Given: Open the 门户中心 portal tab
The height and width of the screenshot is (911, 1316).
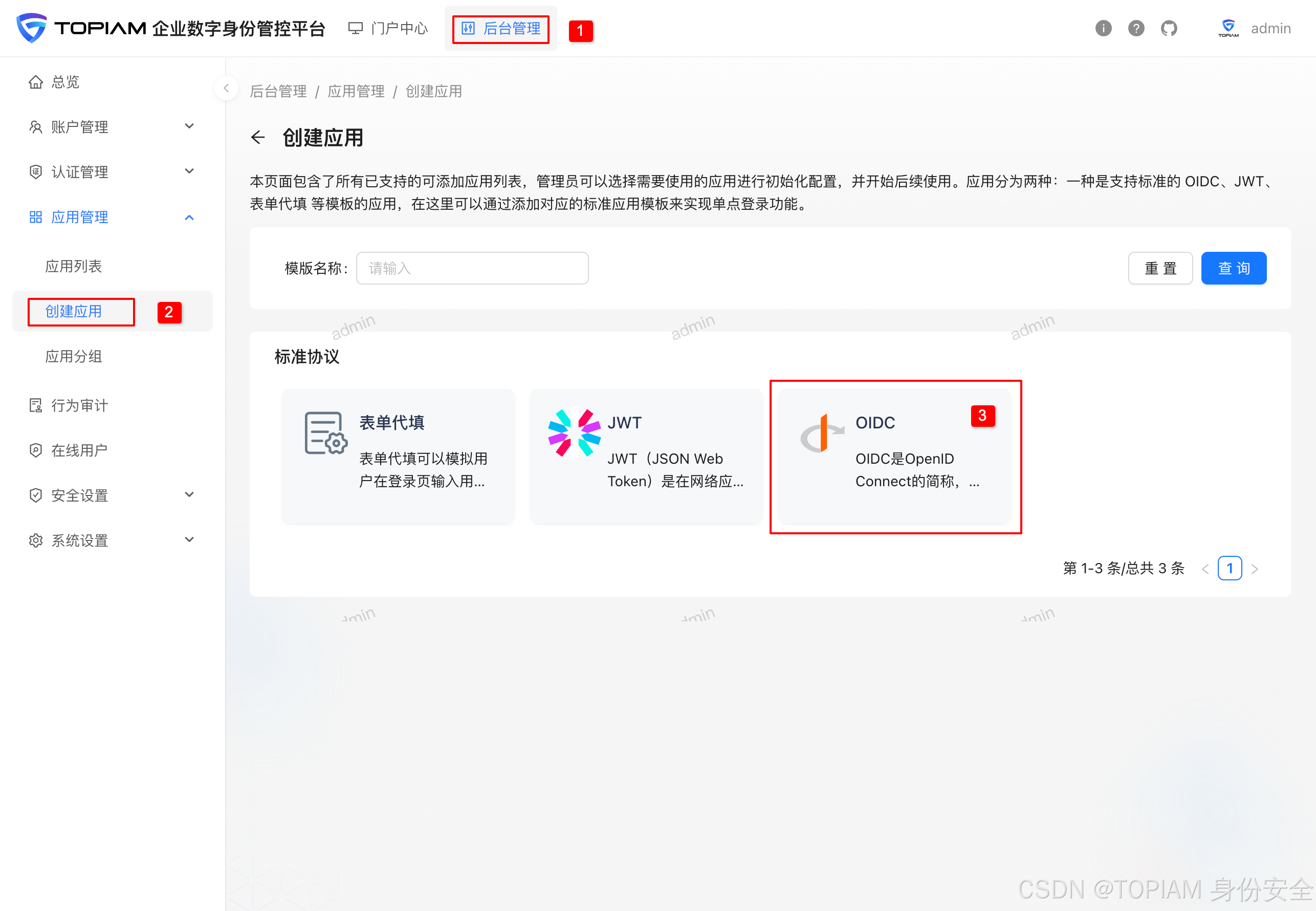Looking at the screenshot, I should [x=388, y=28].
